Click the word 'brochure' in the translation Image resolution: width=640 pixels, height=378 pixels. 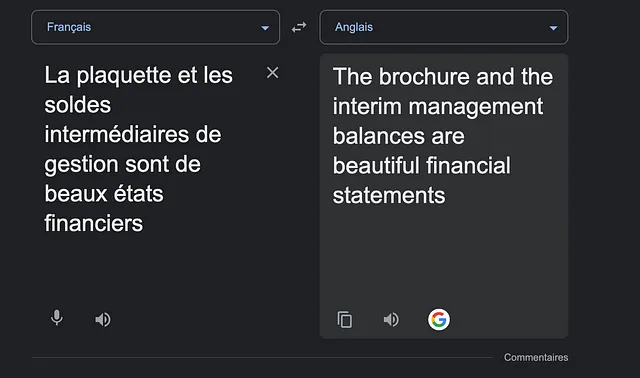coord(424,76)
